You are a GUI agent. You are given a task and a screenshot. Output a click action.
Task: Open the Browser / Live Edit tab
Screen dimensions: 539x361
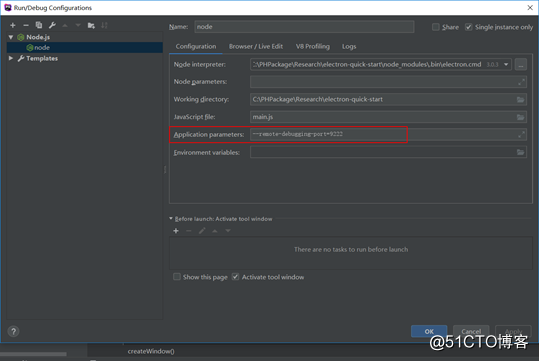256,46
